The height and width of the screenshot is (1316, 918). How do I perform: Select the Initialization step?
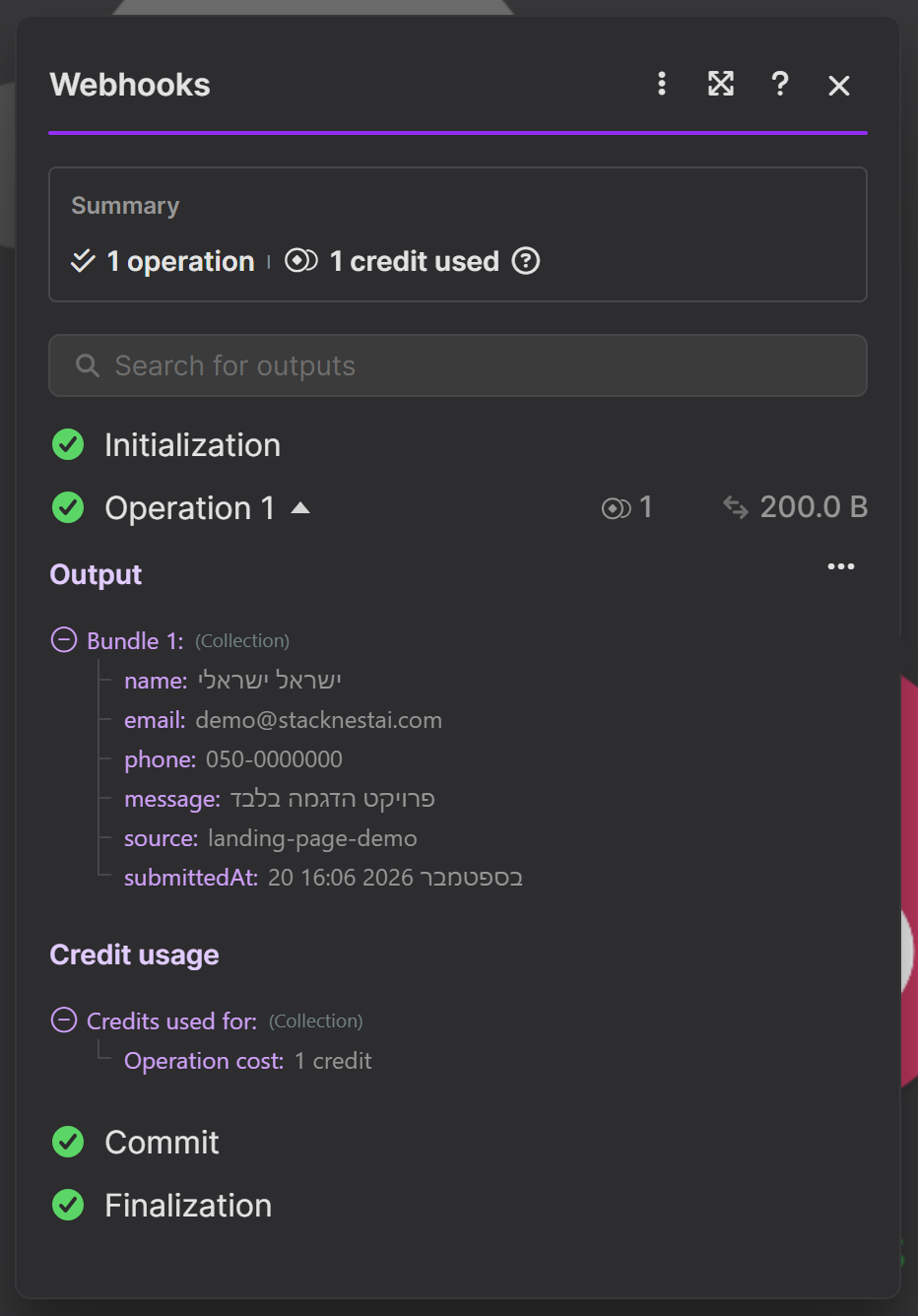[192, 445]
